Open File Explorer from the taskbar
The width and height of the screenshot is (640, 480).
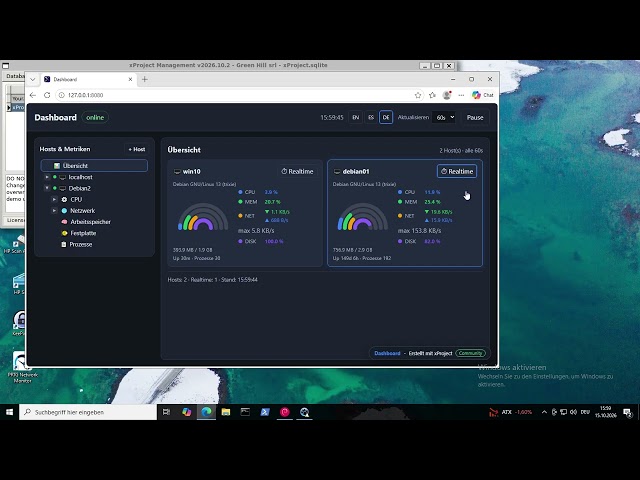click(226, 412)
